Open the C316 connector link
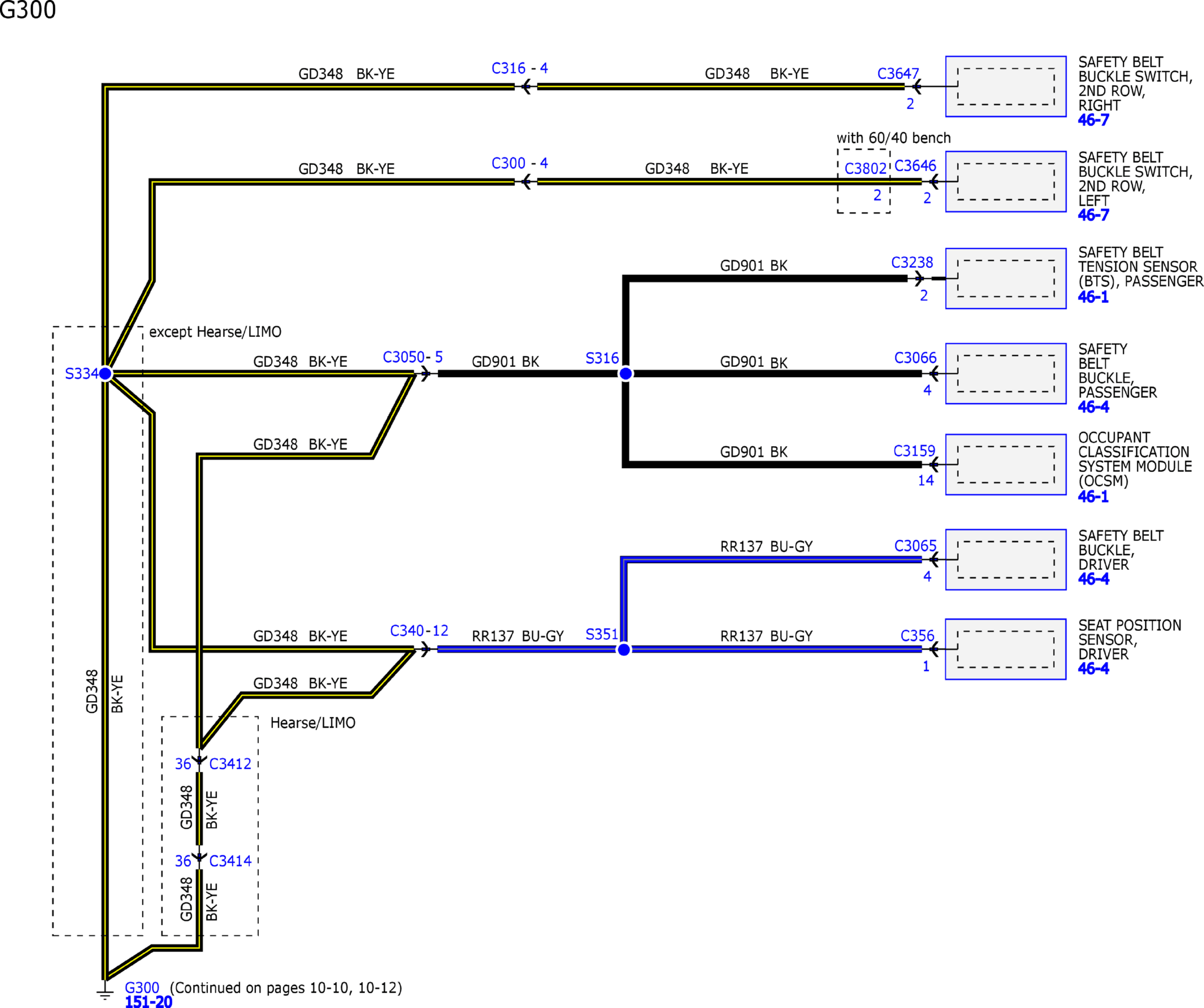The width and height of the screenshot is (1204, 1008). click(x=509, y=68)
